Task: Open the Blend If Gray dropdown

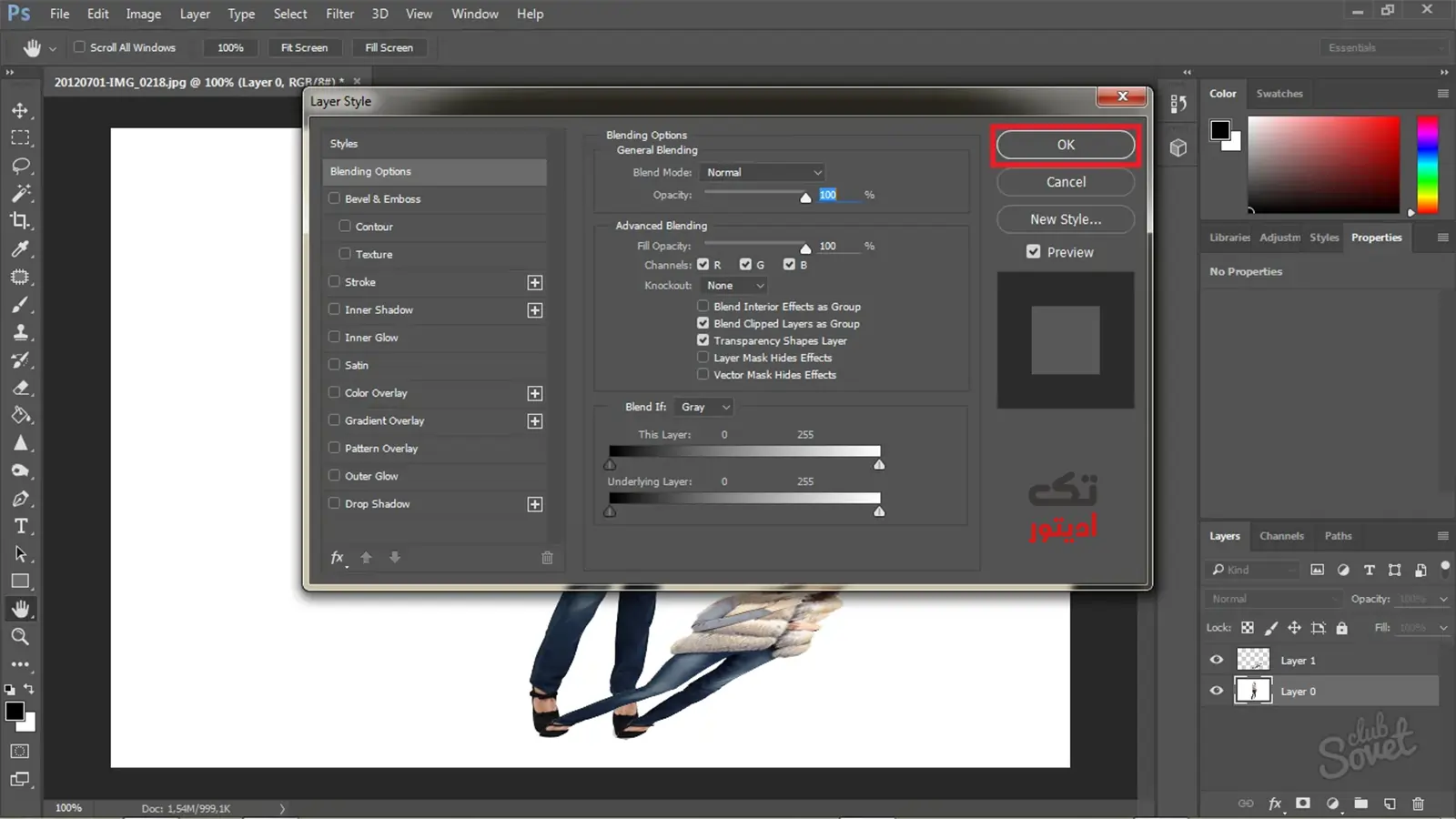Action: pos(704,407)
